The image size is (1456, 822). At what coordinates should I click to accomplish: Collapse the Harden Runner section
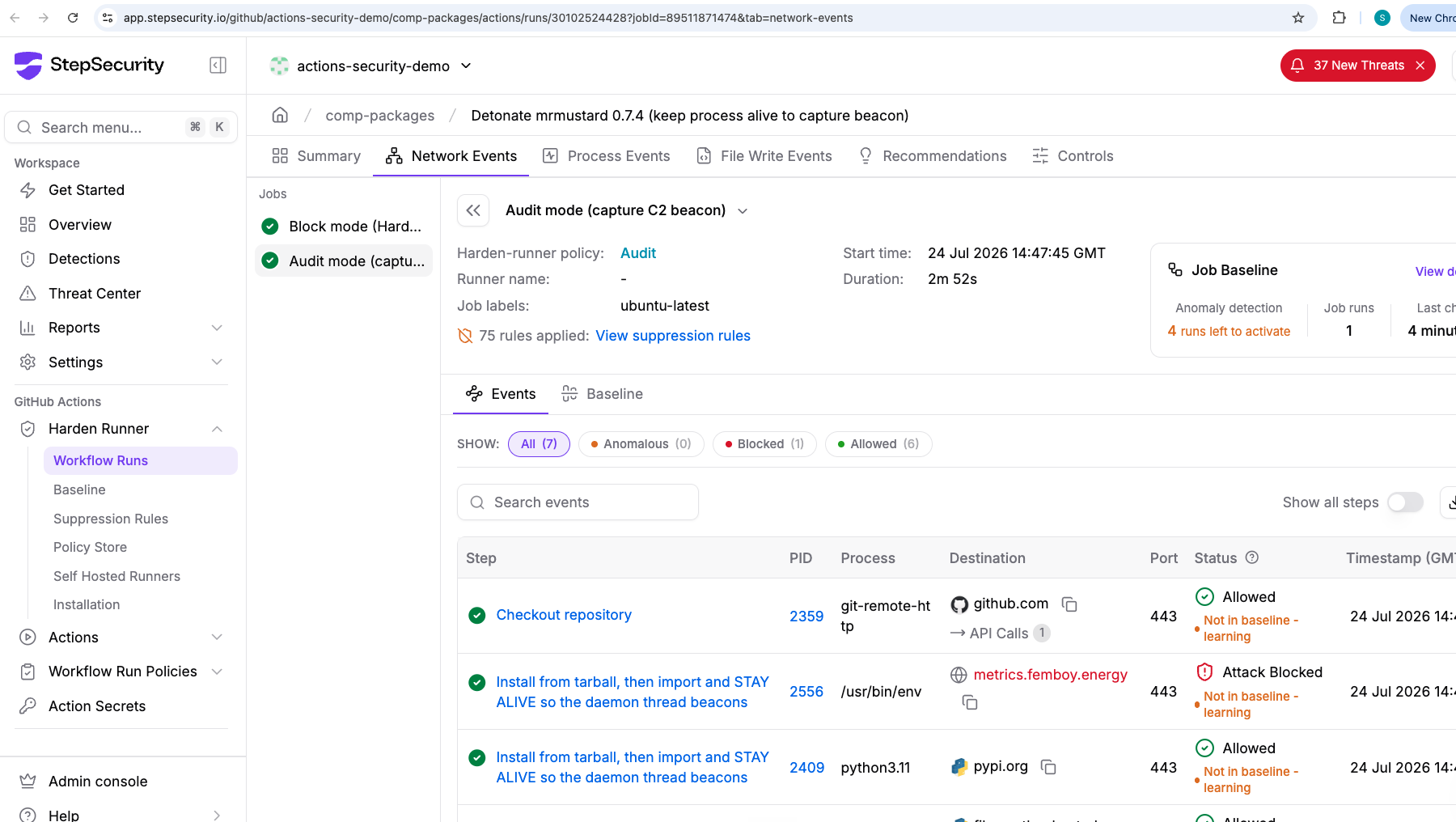tap(217, 429)
